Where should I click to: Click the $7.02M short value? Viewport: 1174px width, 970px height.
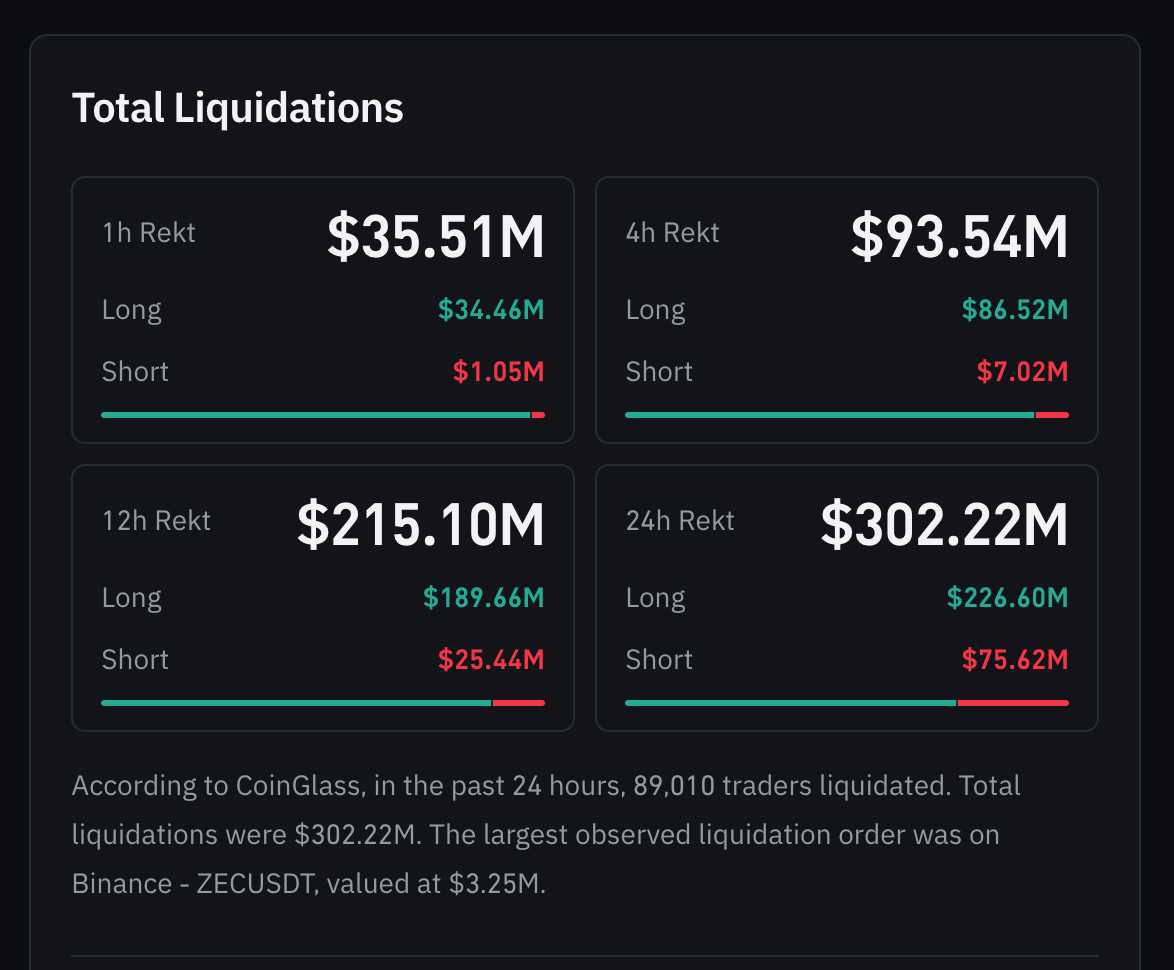click(1023, 372)
